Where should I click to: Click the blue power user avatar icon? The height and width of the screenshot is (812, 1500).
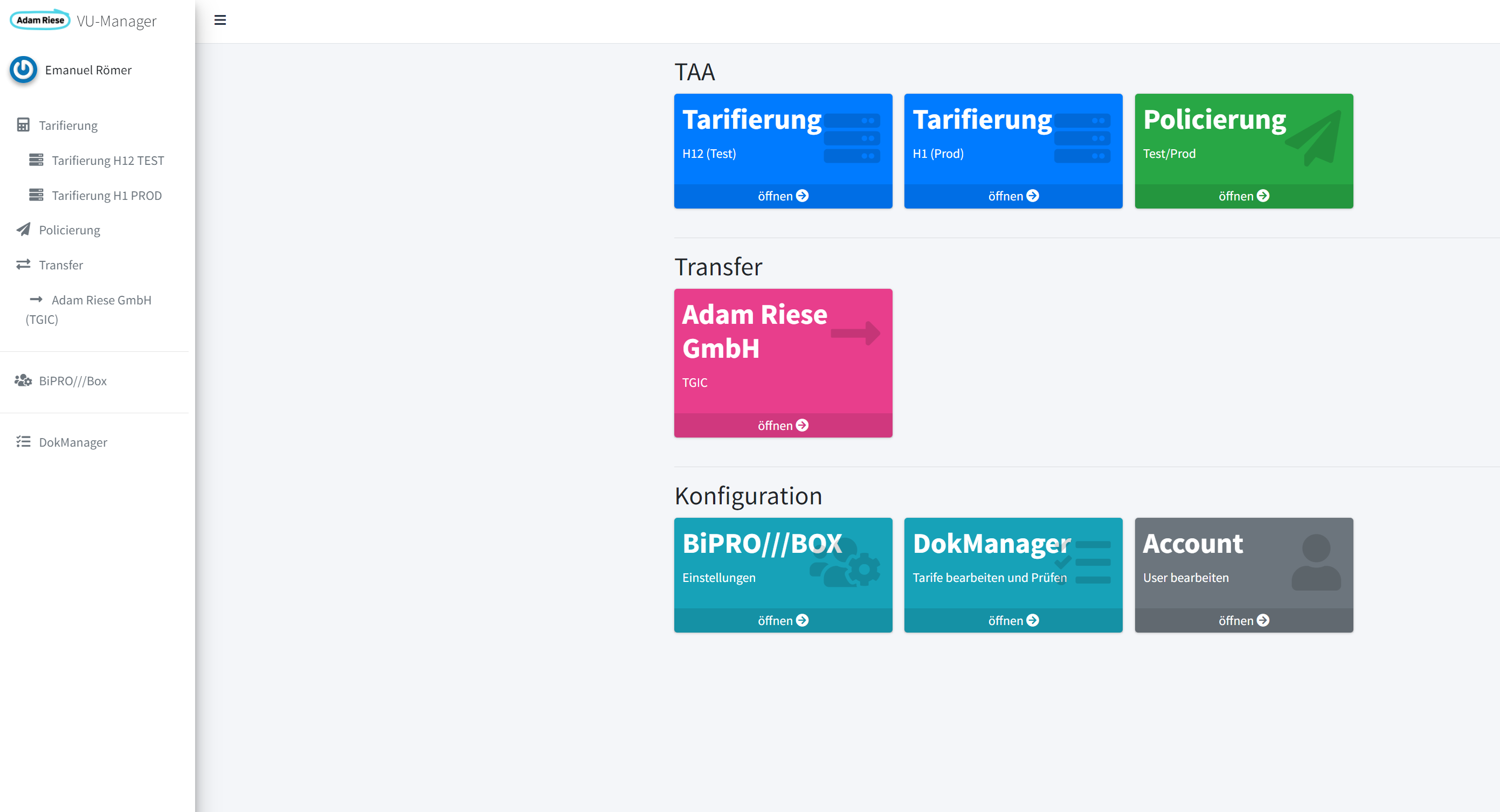[23, 70]
